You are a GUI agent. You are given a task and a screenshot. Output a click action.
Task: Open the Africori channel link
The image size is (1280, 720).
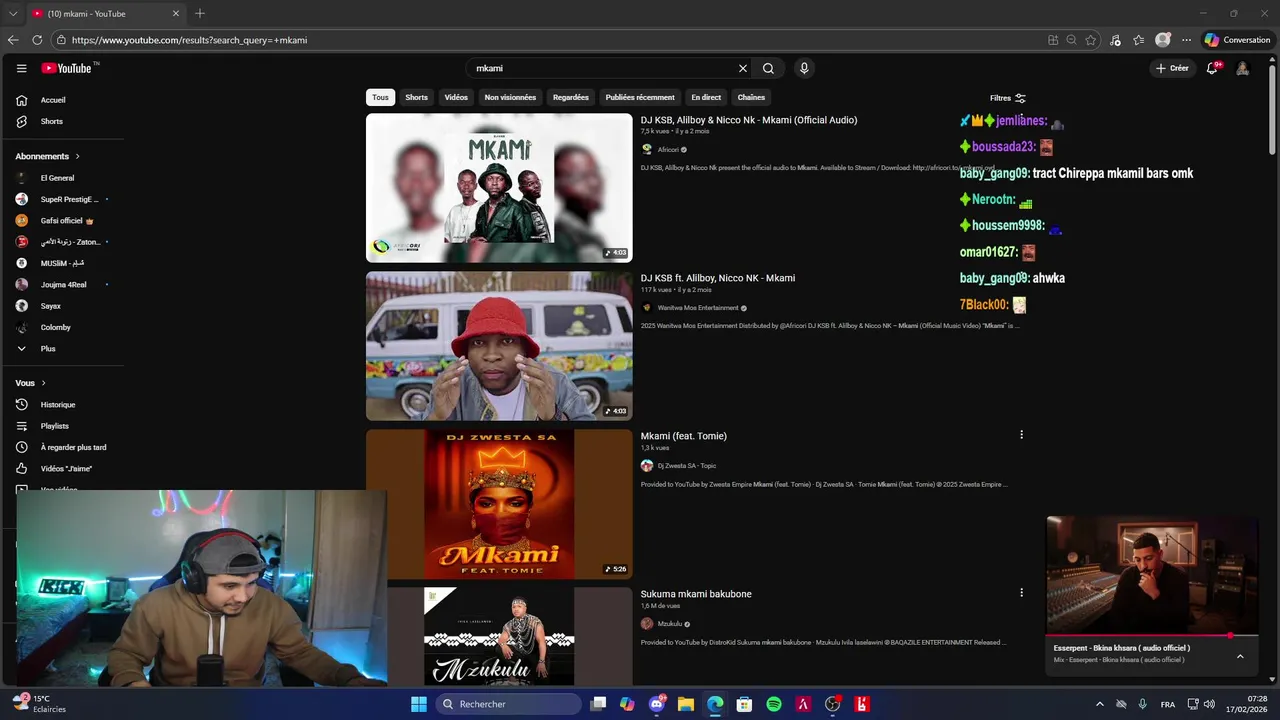tap(668, 149)
